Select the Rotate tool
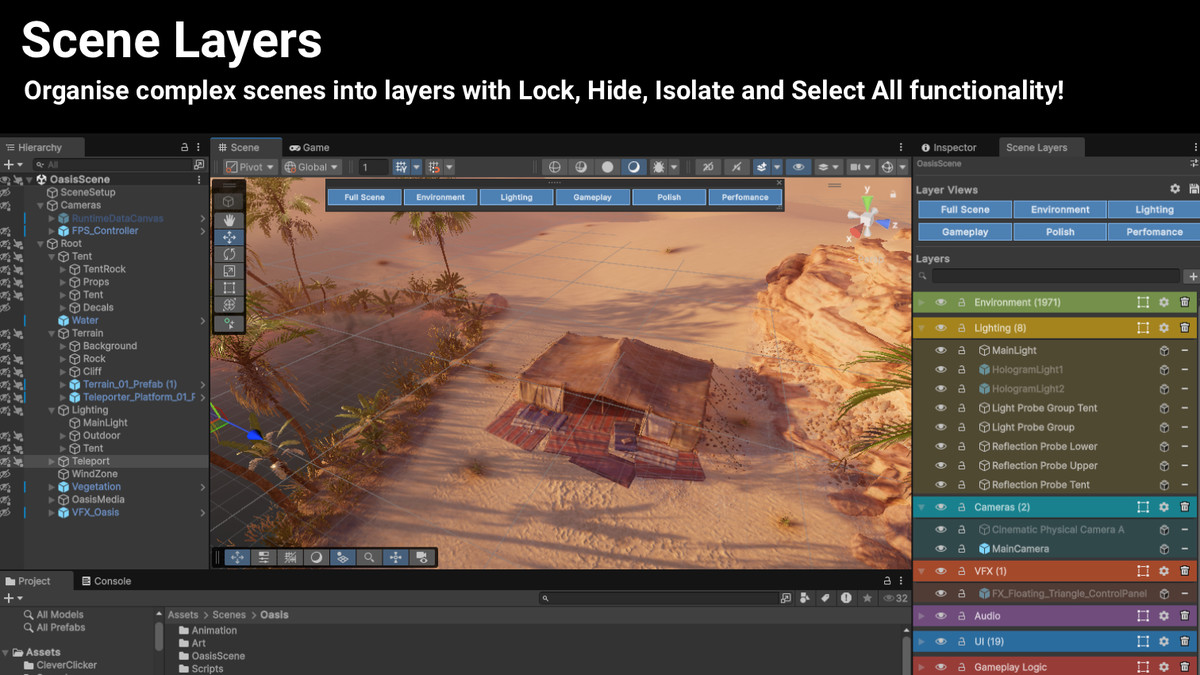Screen dimensions: 1200x675 click(x=228, y=253)
